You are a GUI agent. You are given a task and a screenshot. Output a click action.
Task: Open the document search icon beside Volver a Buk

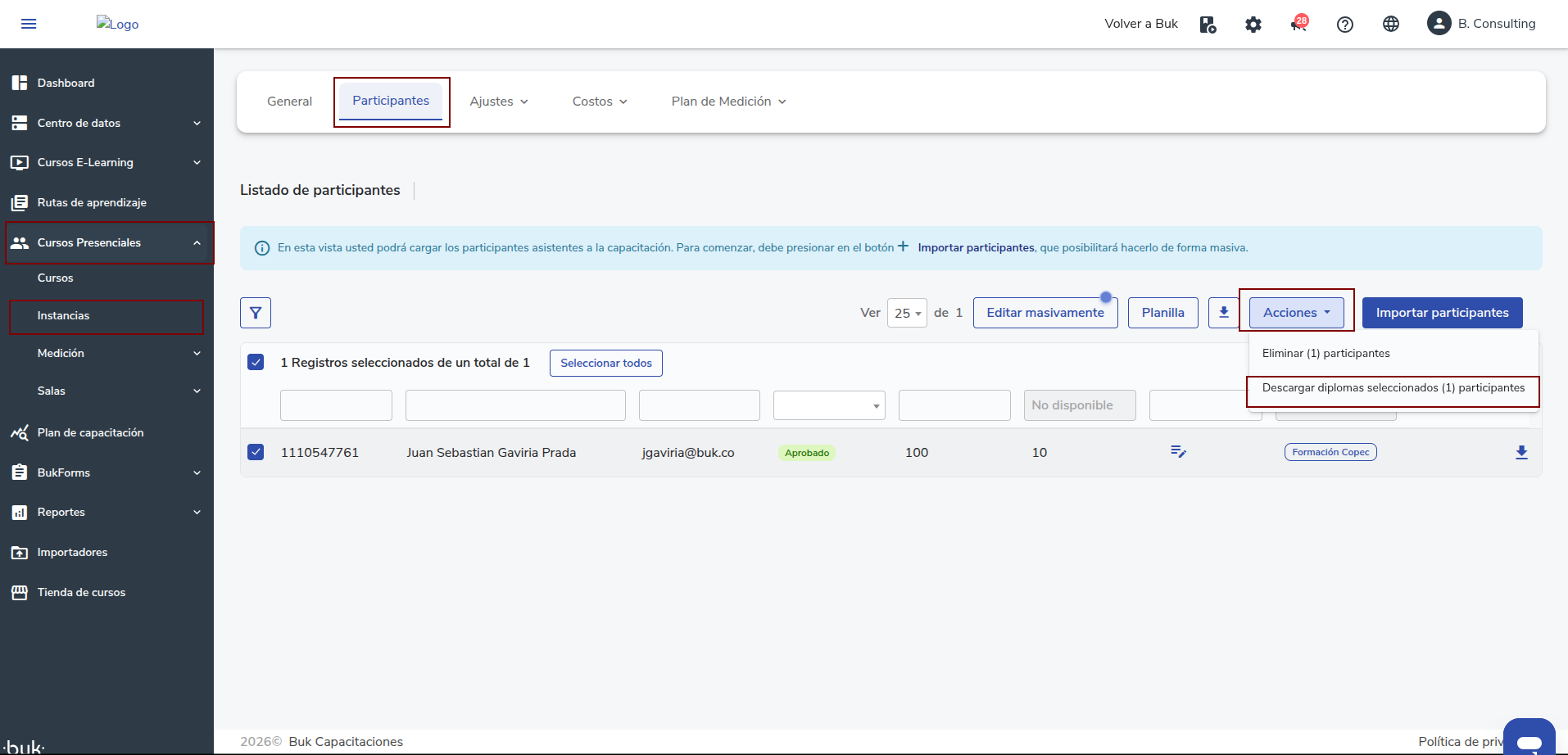(x=1208, y=25)
